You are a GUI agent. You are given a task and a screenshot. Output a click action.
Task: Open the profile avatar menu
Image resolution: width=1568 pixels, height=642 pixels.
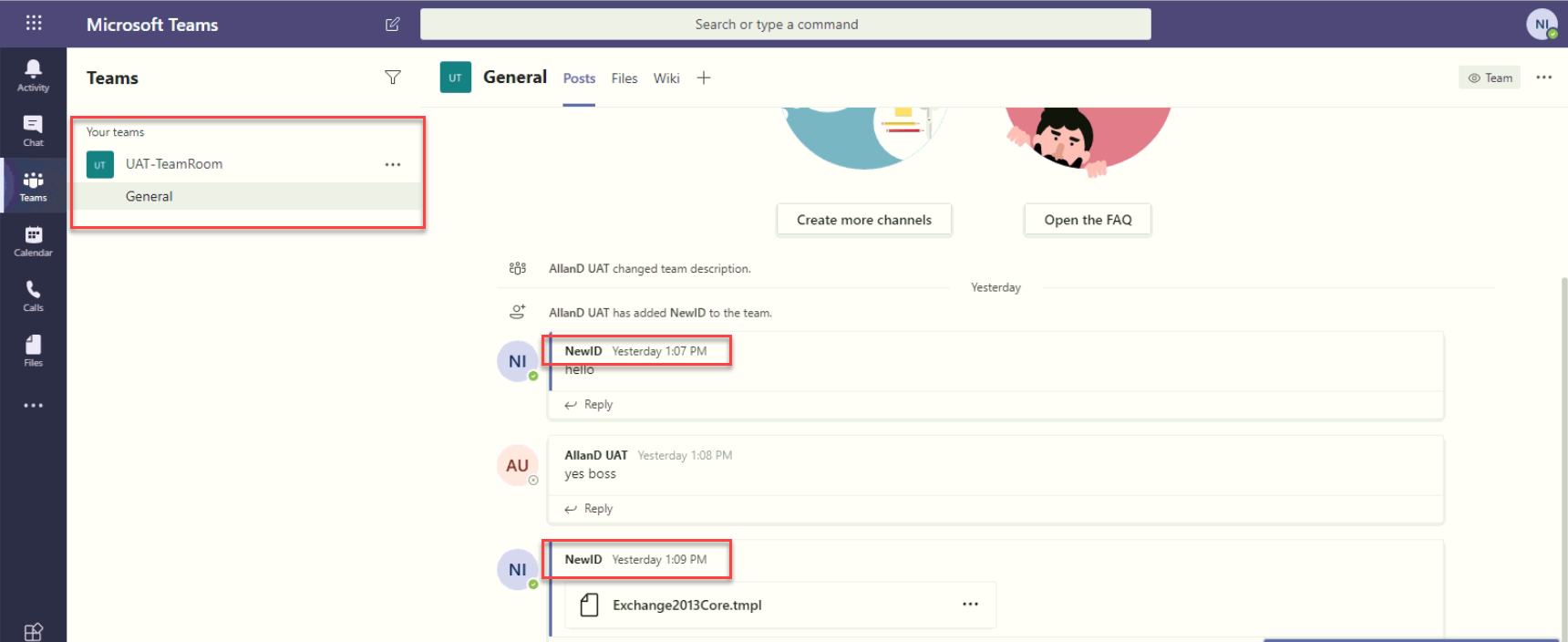[x=1542, y=25]
